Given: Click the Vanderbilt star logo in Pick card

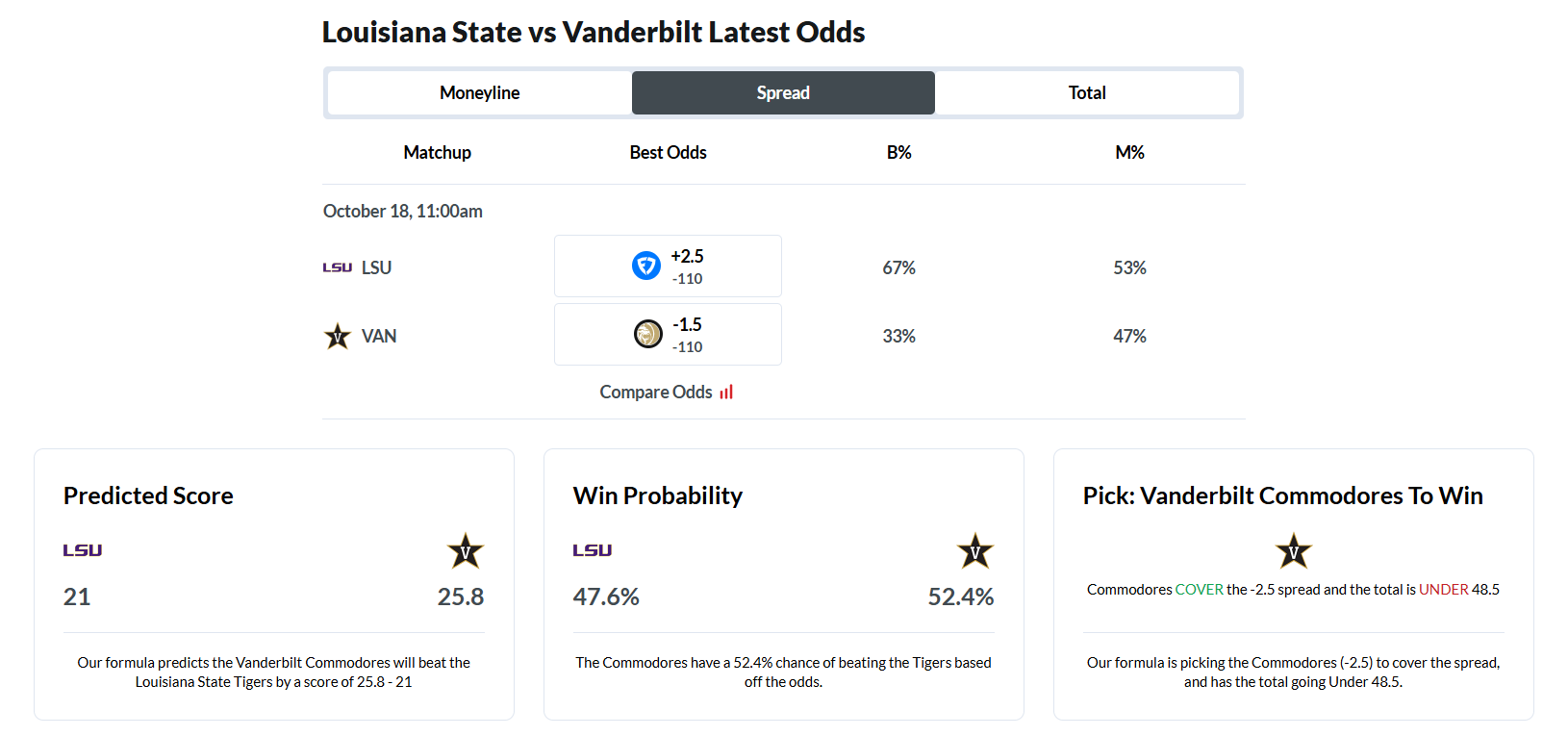Looking at the screenshot, I should (x=1294, y=551).
